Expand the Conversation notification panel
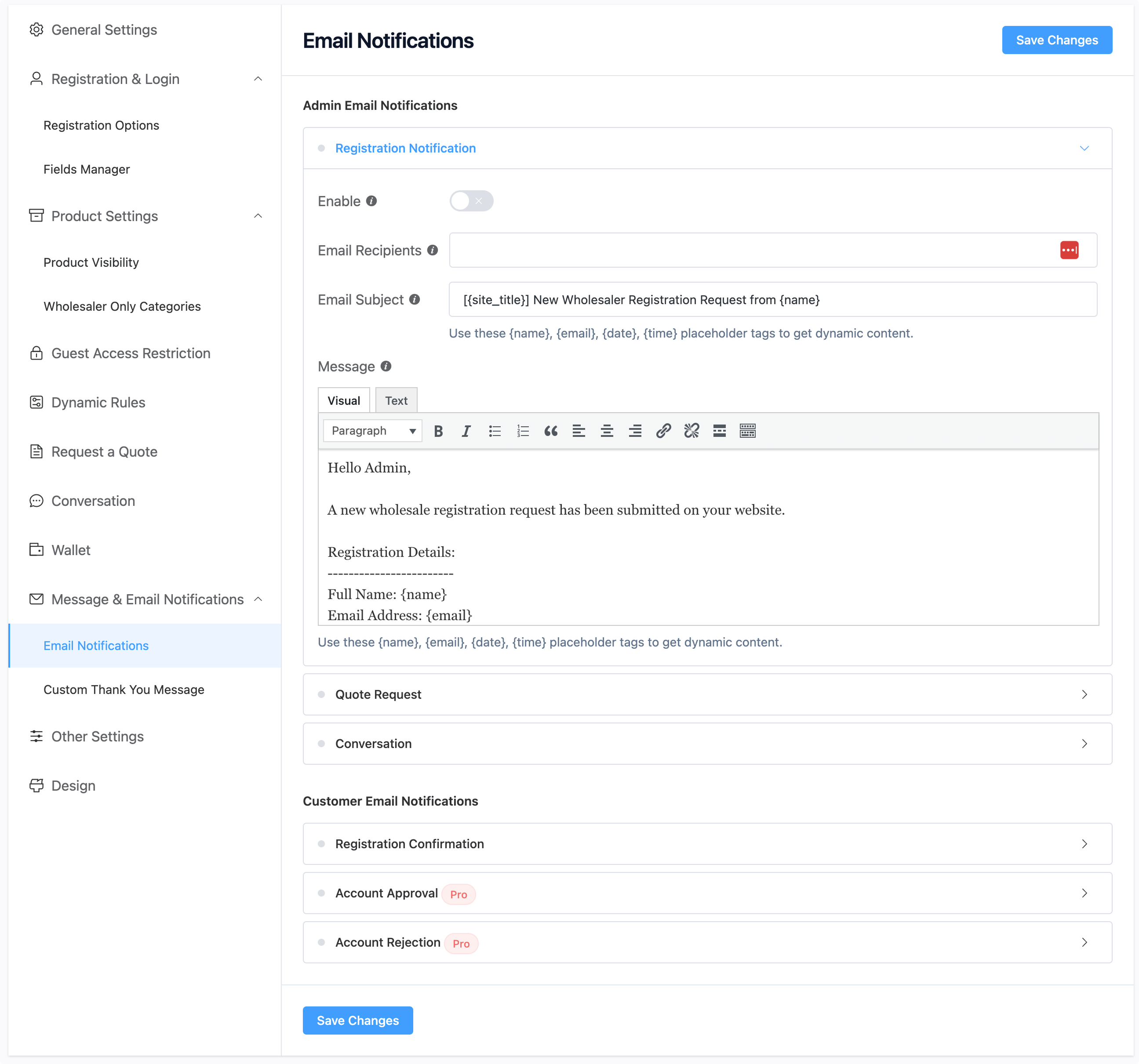Viewport: 1139px width, 1064px height. [x=708, y=744]
